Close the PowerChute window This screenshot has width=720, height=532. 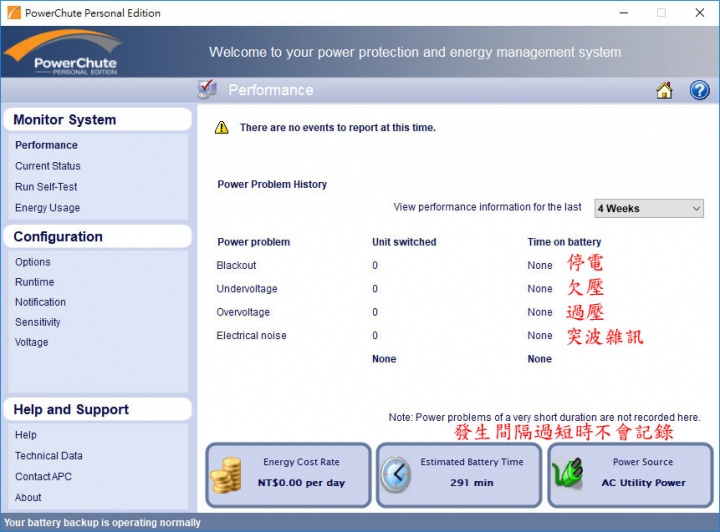tap(700, 13)
